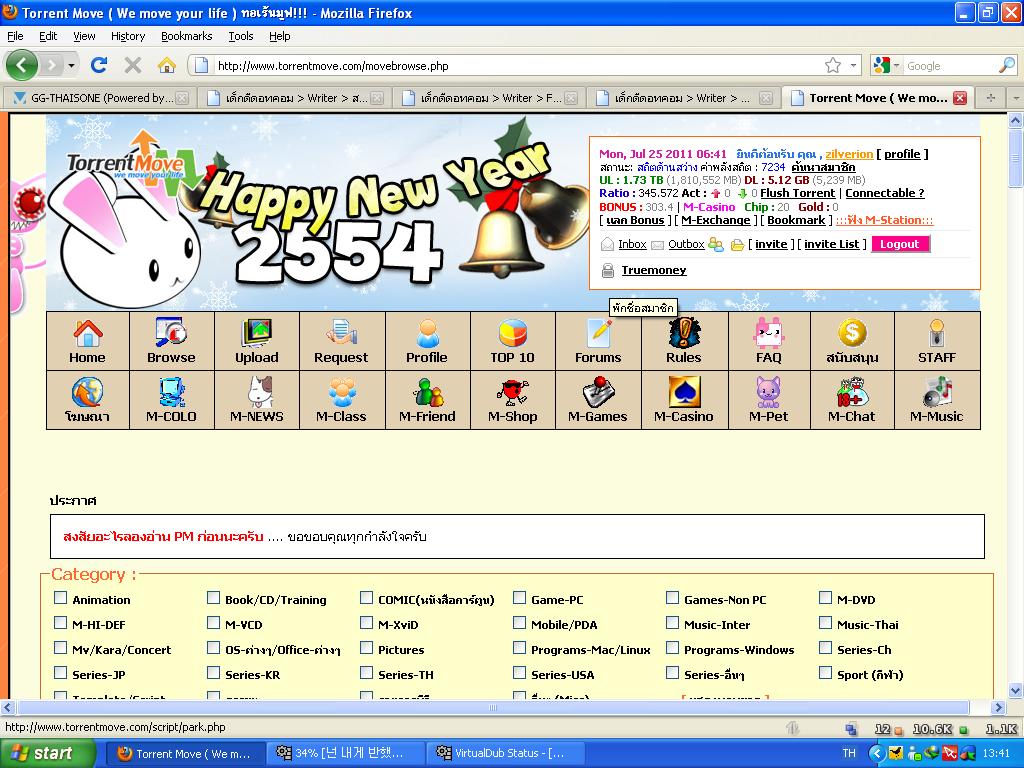Select the Series-KR category checkbox

(213, 673)
